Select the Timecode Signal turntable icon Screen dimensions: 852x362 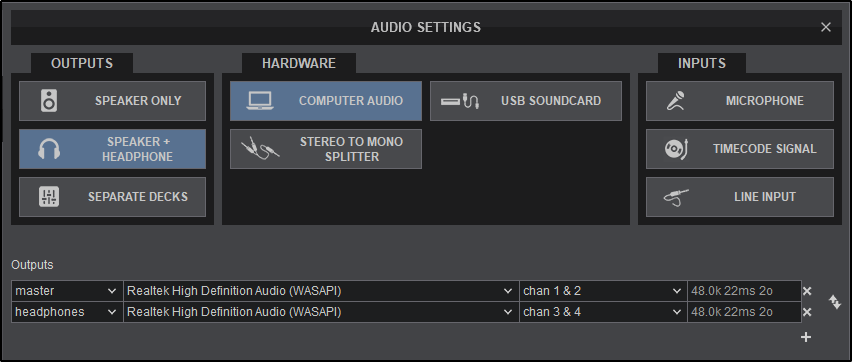tap(676, 149)
